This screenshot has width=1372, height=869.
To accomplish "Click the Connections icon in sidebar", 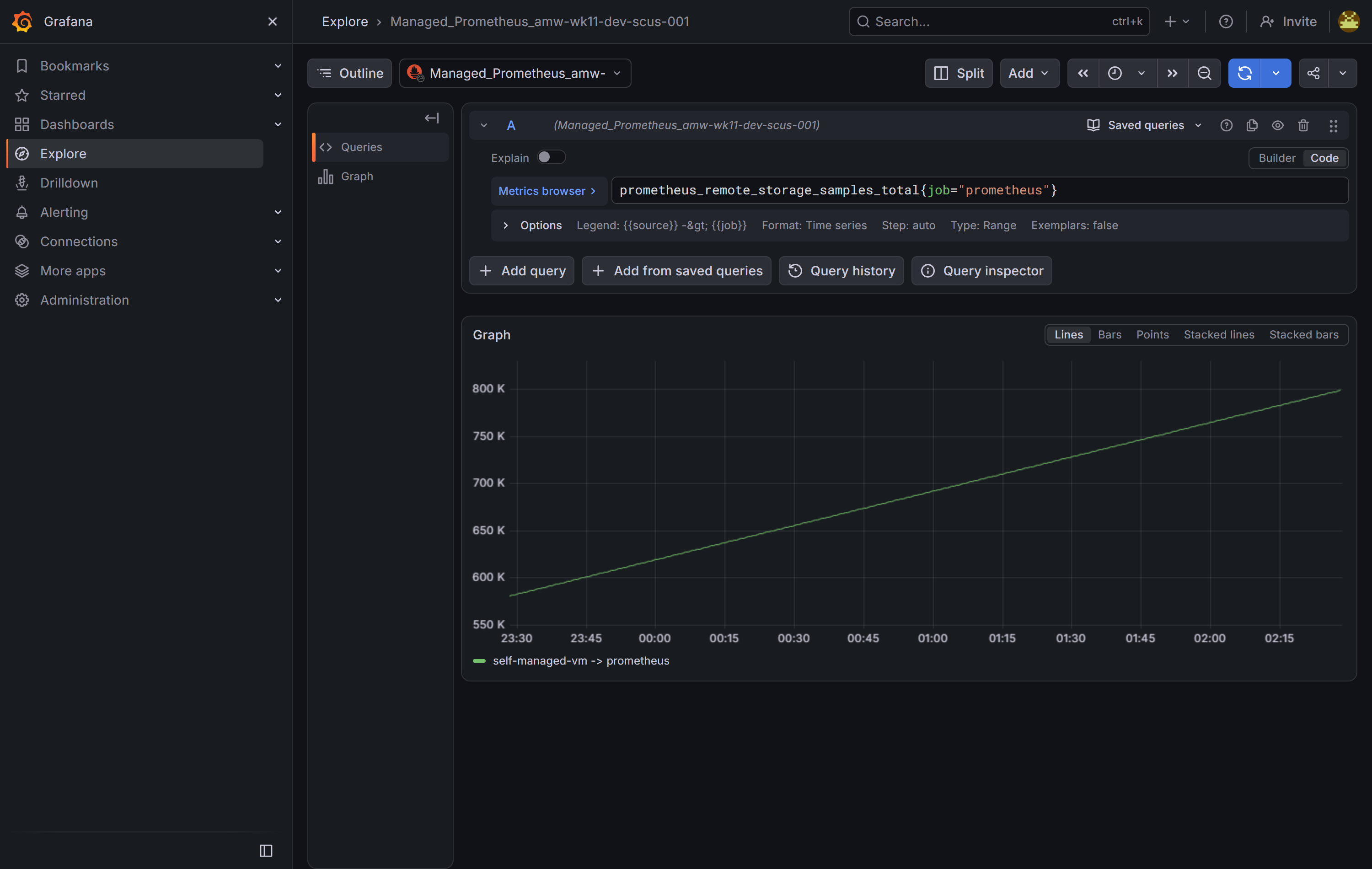I will pyautogui.click(x=21, y=241).
